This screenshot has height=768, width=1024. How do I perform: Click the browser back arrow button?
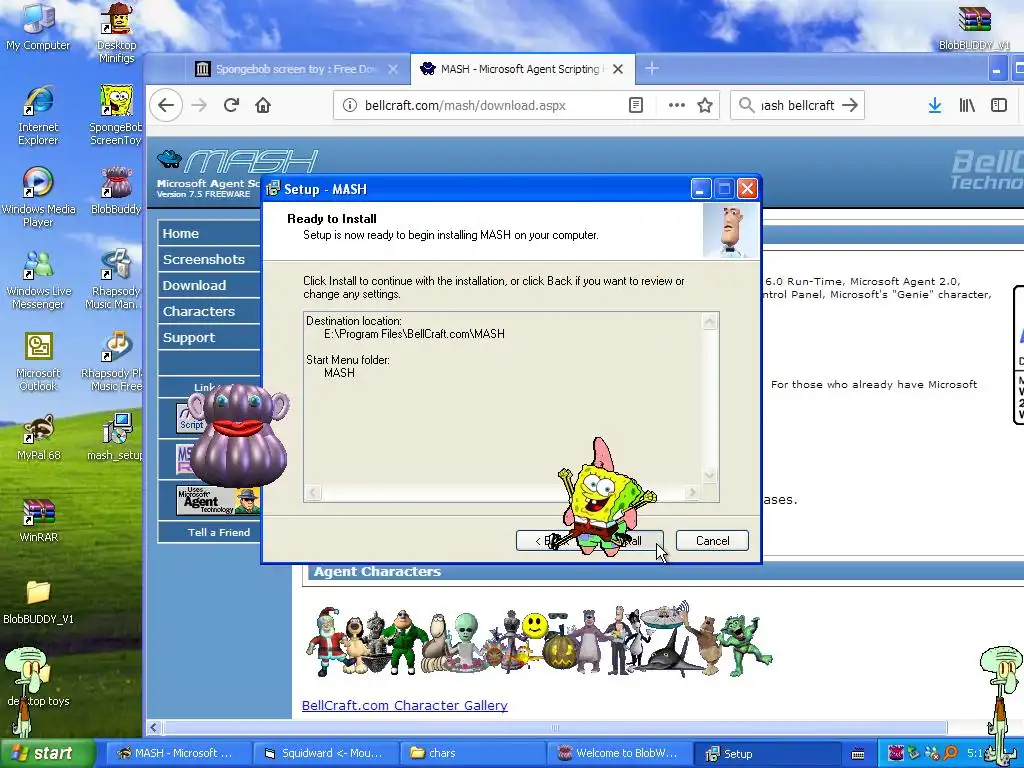pyautogui.click(x=166, y=105)
